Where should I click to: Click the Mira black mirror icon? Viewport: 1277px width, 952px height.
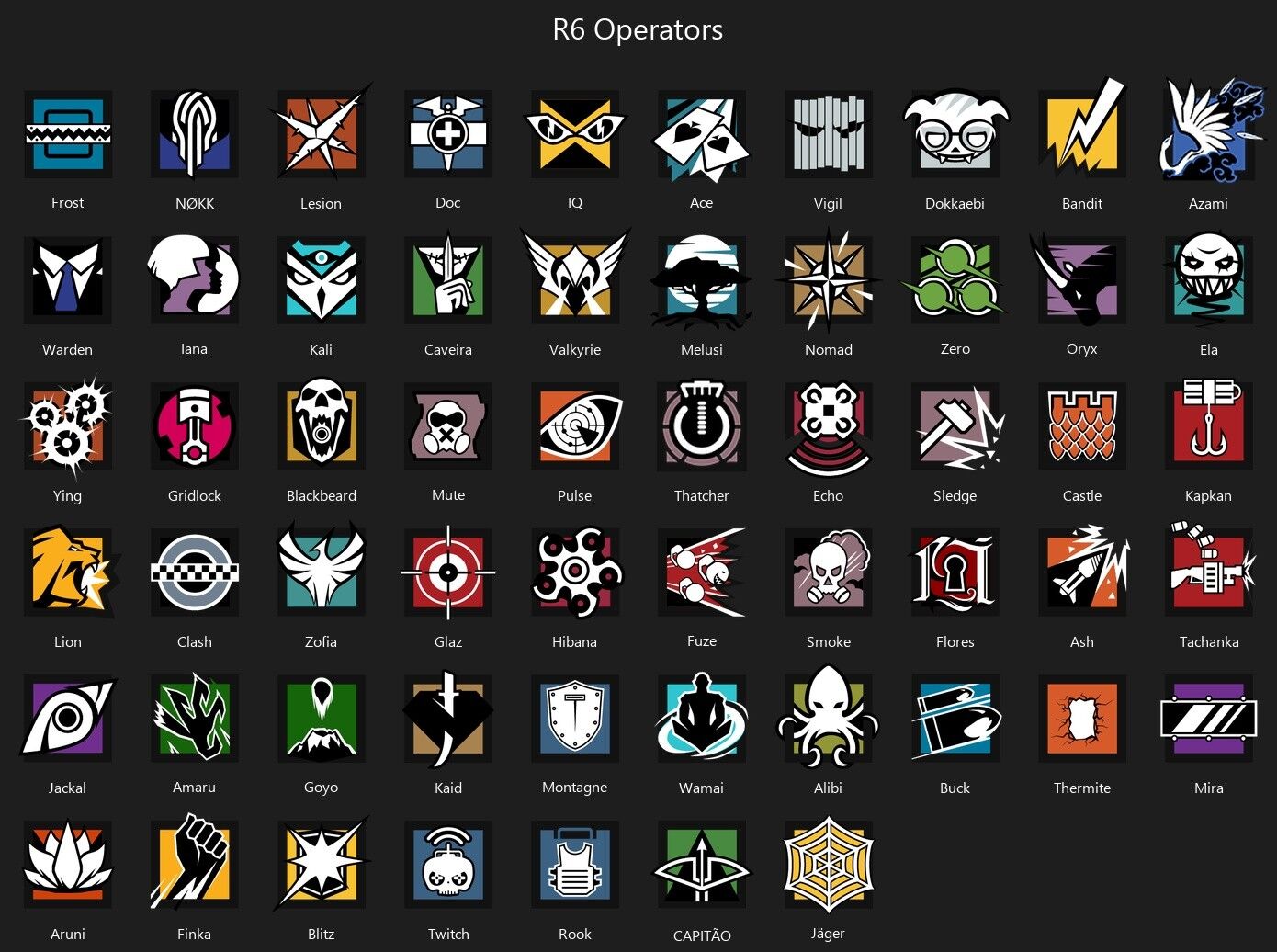1209,719
